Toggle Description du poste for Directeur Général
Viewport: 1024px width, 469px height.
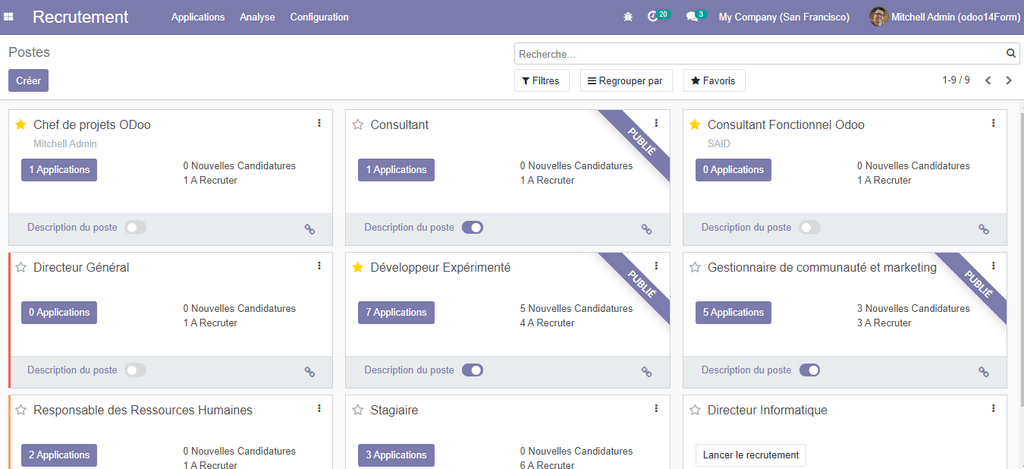click(135, 370)
